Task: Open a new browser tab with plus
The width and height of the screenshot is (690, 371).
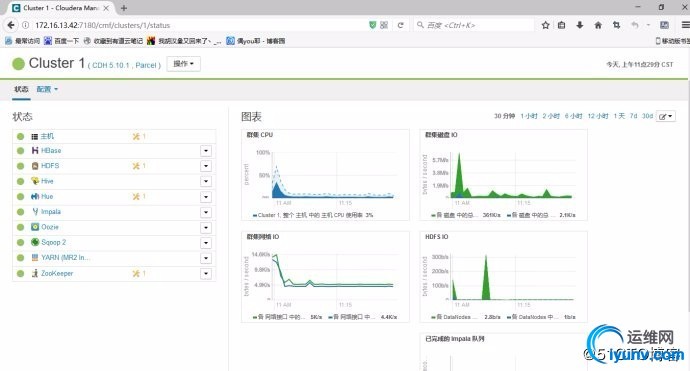Action: [124, 8]
